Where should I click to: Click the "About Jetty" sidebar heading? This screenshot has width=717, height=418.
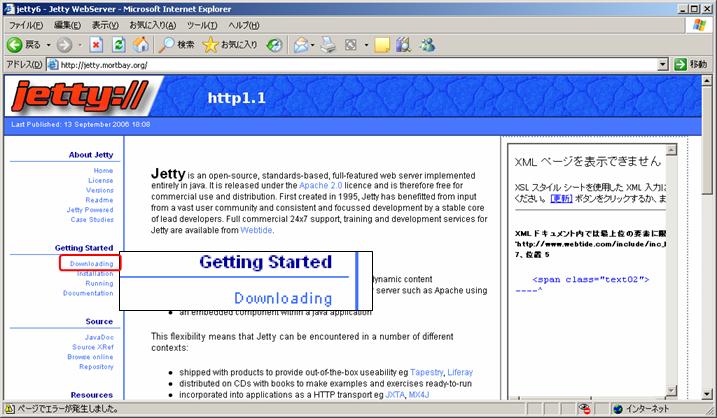click(91, 155)
